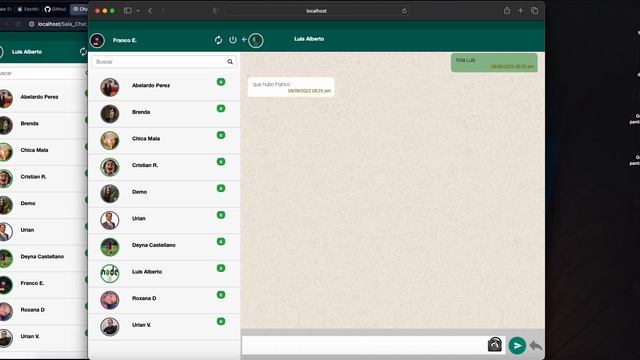Click the 'hola Luis' sent message bubble
The height and width of the screenshot is (360, 640).
point(494,63)
